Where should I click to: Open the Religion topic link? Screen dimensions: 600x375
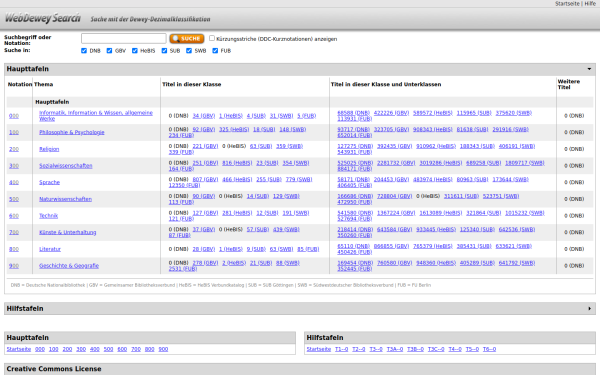click(x=49, y=149)
